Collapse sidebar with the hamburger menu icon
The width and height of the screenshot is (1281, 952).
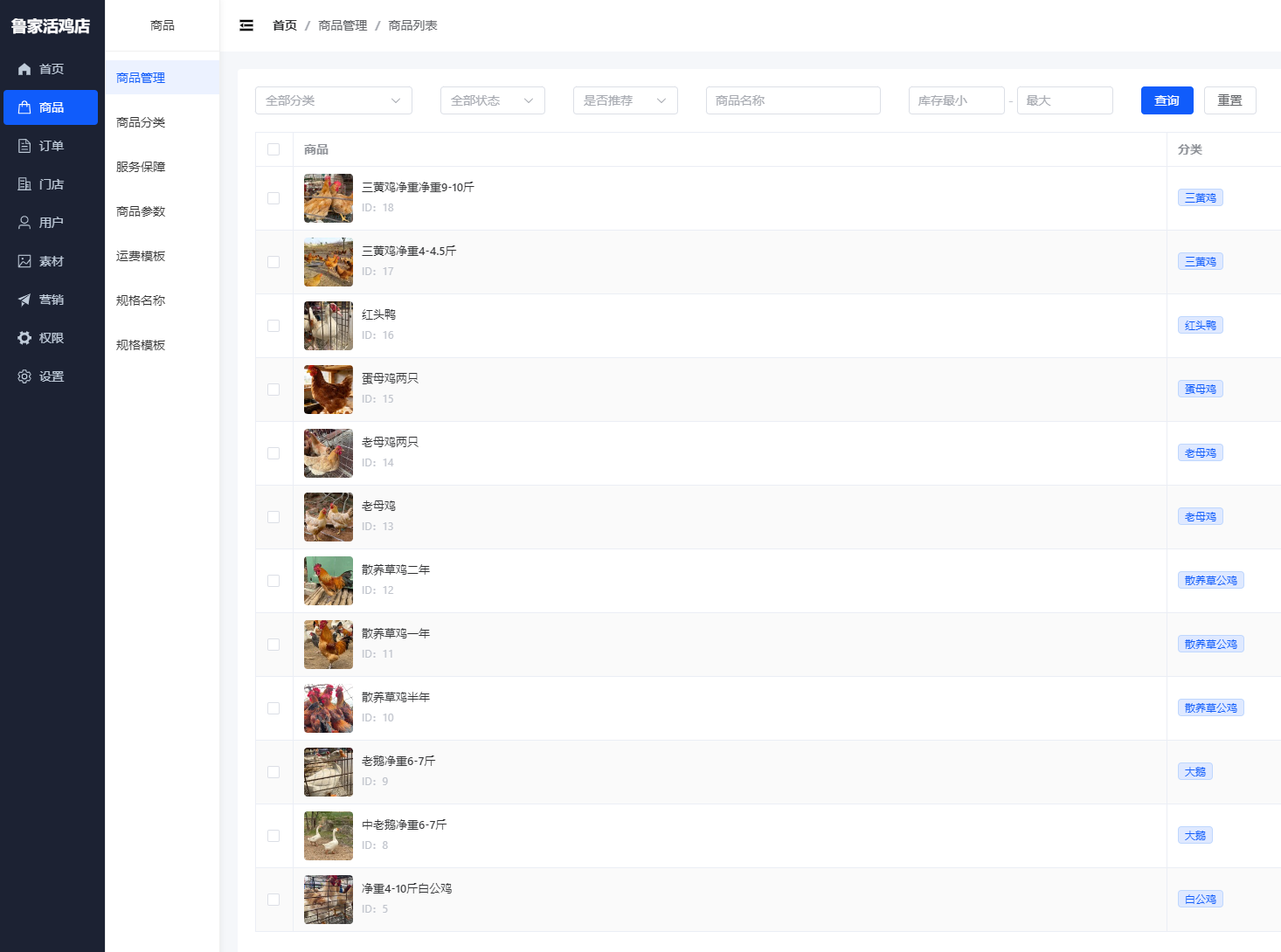coord(246,25)
